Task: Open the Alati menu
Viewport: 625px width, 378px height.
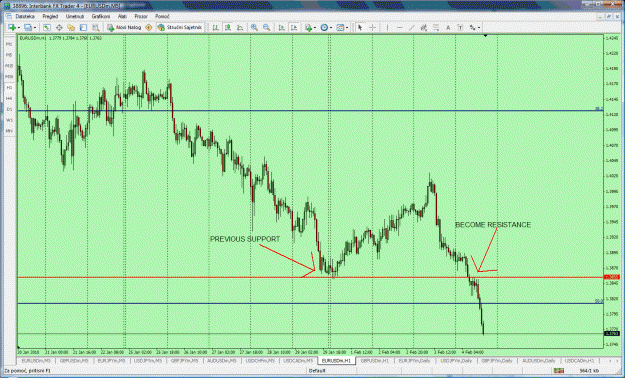Action: (x=122, y=16)
